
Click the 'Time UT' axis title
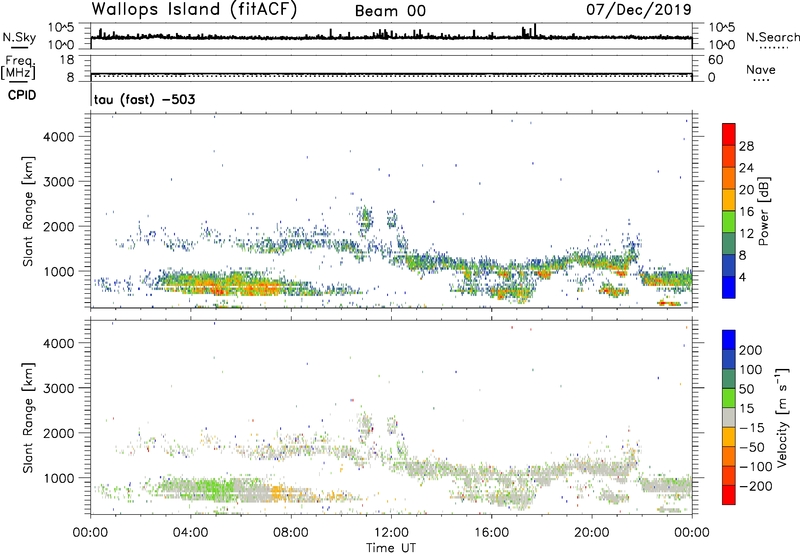point(391,548)
